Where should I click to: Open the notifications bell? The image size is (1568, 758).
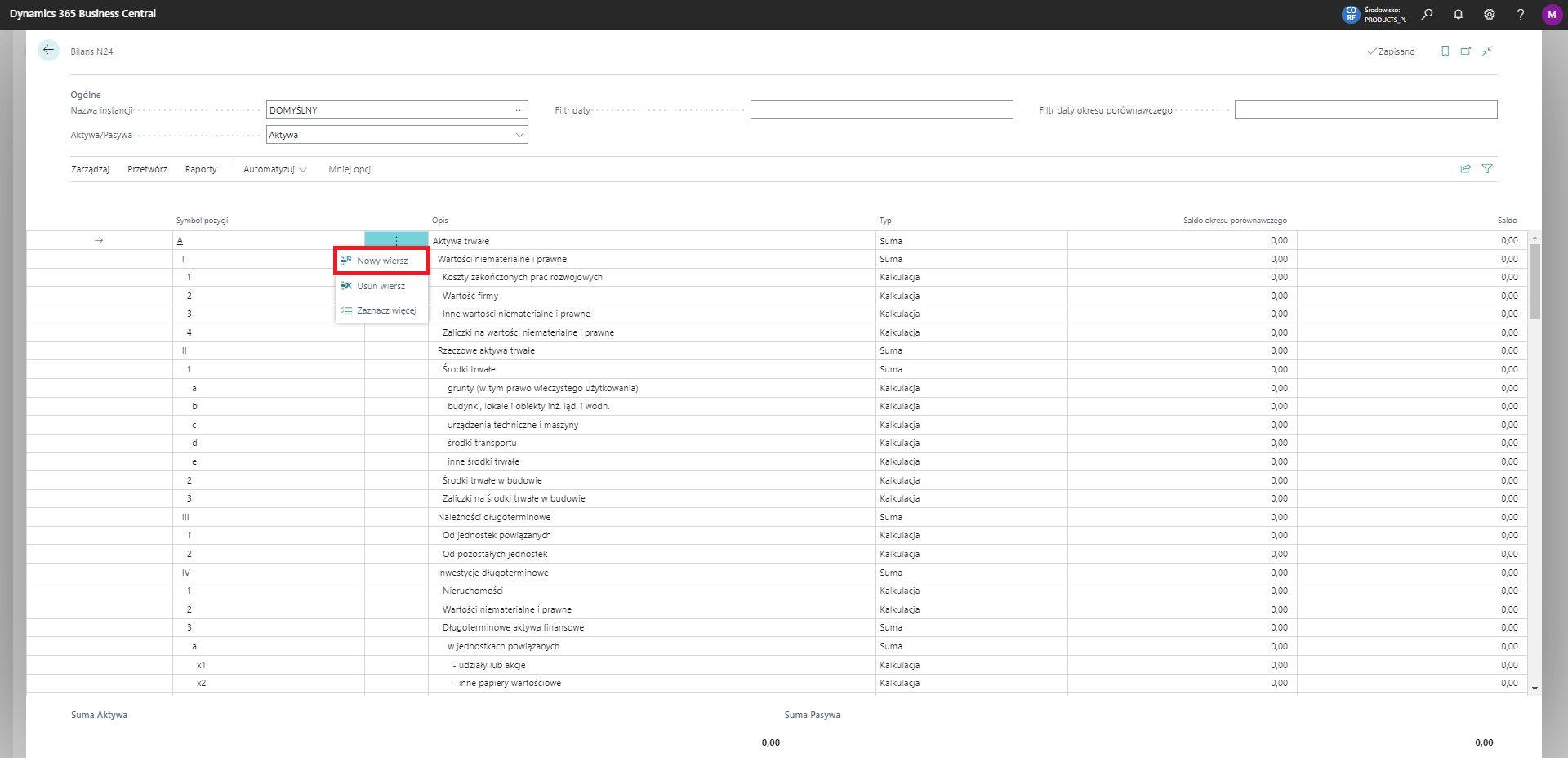1458,14
